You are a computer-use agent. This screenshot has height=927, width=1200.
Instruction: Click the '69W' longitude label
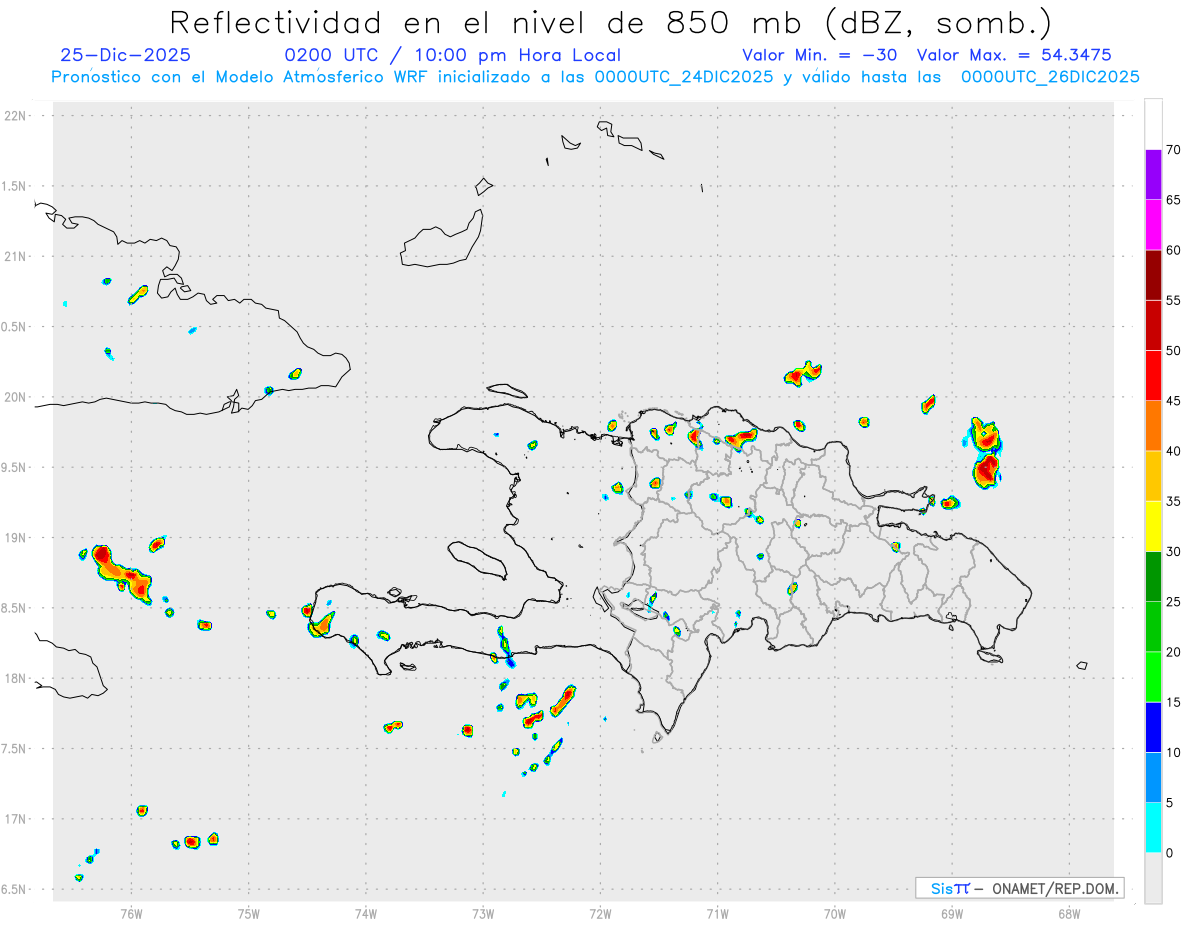tap(952, 914)
